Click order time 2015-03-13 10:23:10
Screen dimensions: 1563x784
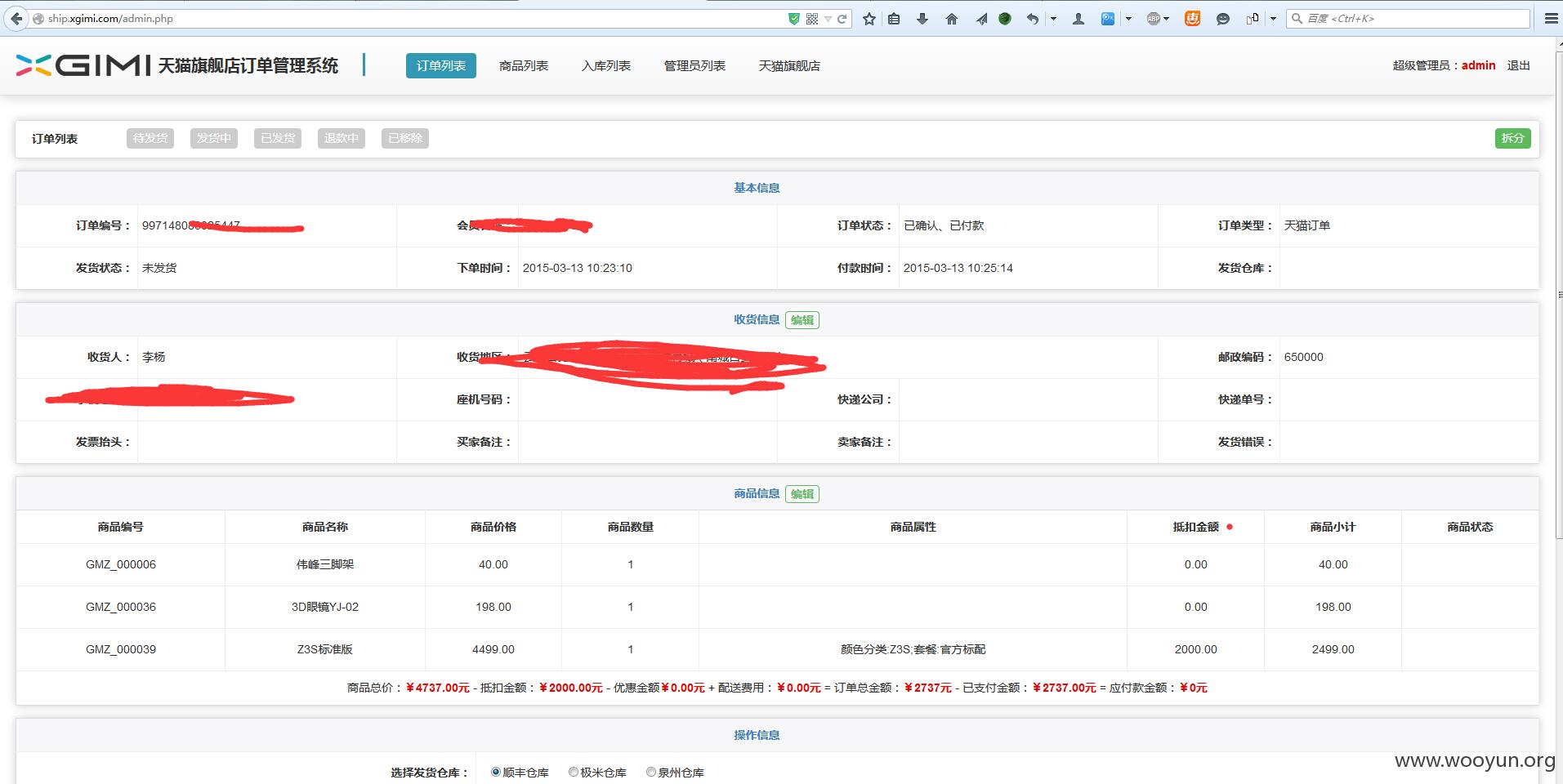pyautogui.click(x=578, y=268)
